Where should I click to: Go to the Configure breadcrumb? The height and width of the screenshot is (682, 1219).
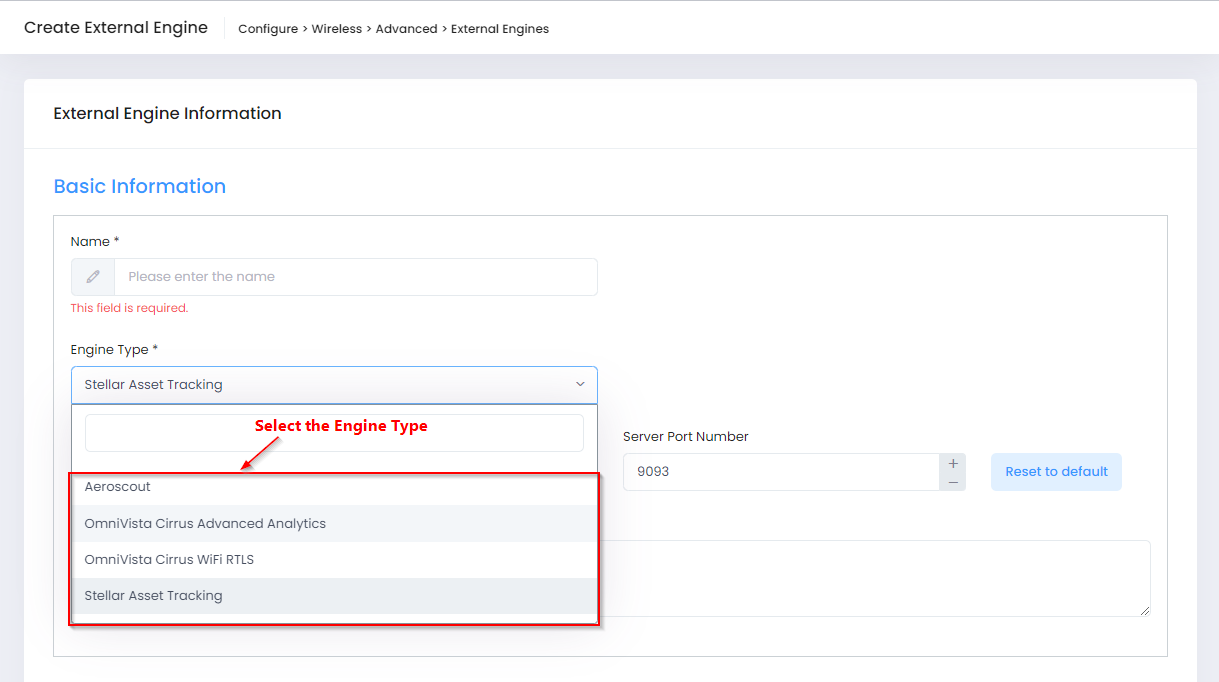pos(267,29)
